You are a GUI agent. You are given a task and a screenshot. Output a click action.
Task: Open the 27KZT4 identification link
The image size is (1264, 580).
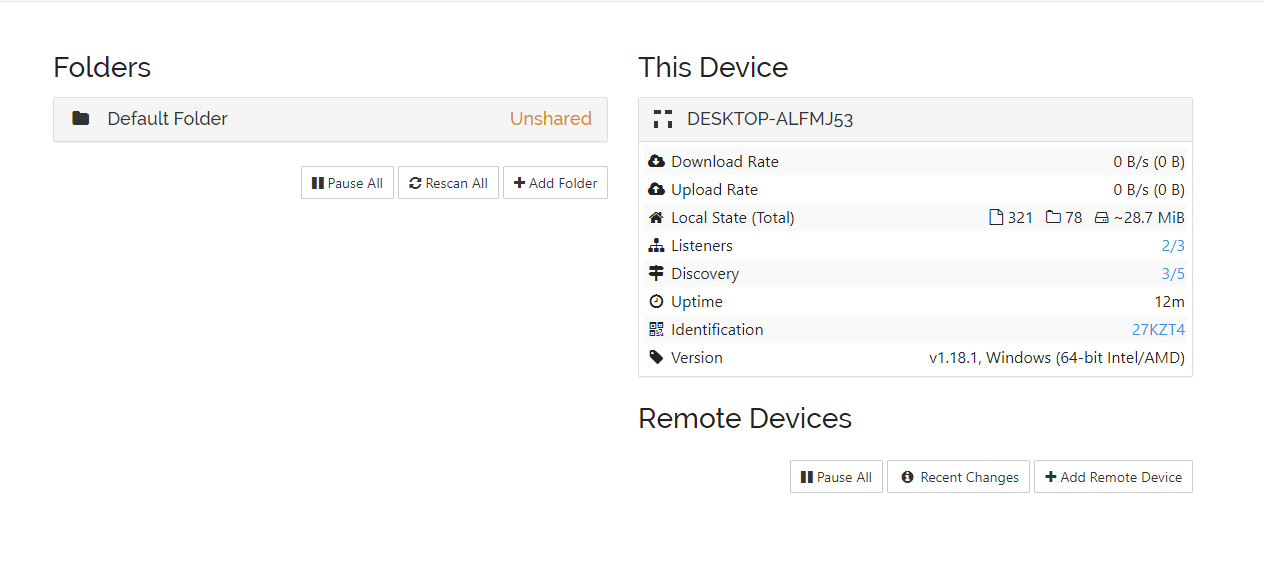tap(1158, 329)
